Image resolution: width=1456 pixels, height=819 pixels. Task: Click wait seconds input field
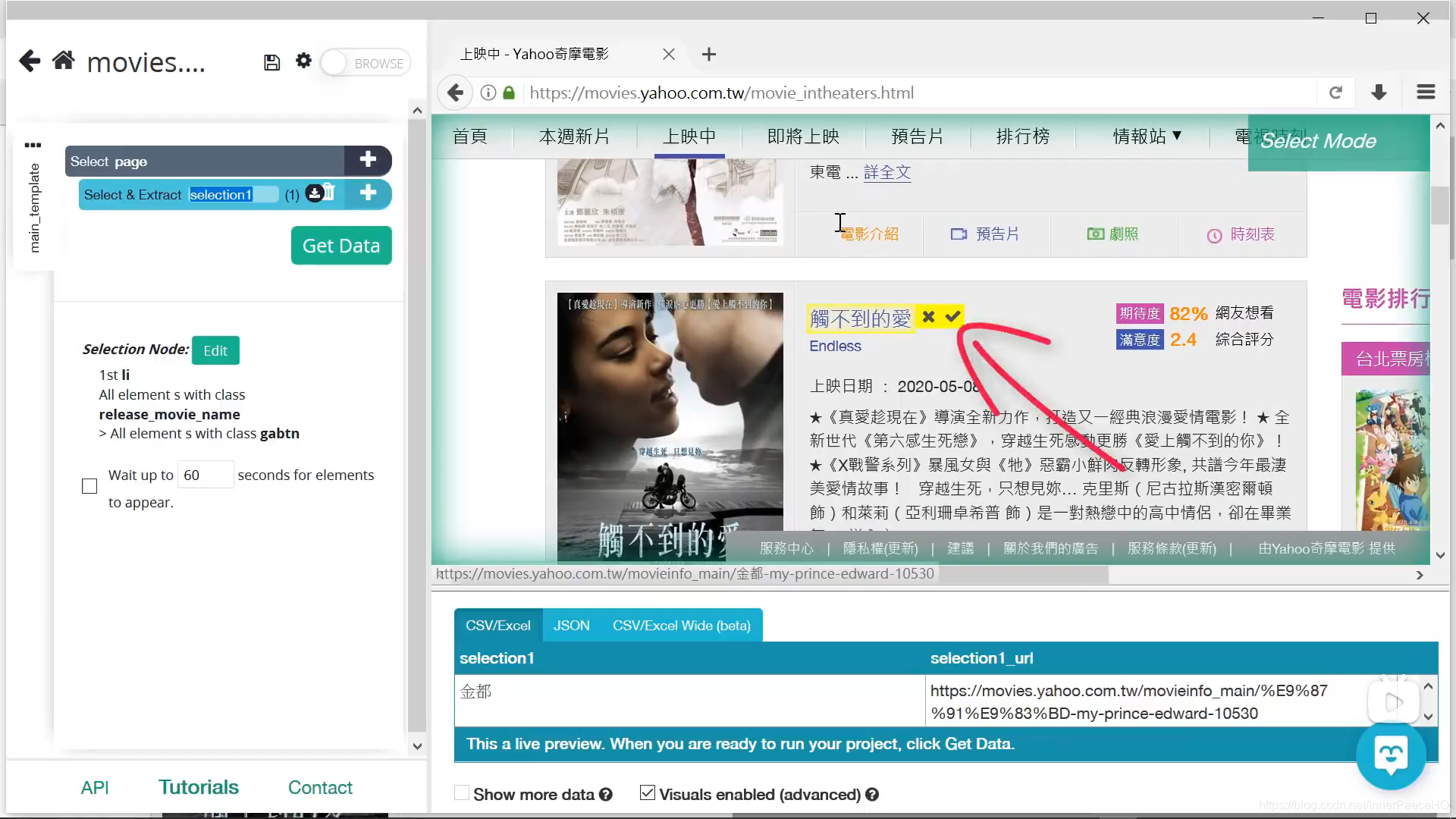coord(205,475)
